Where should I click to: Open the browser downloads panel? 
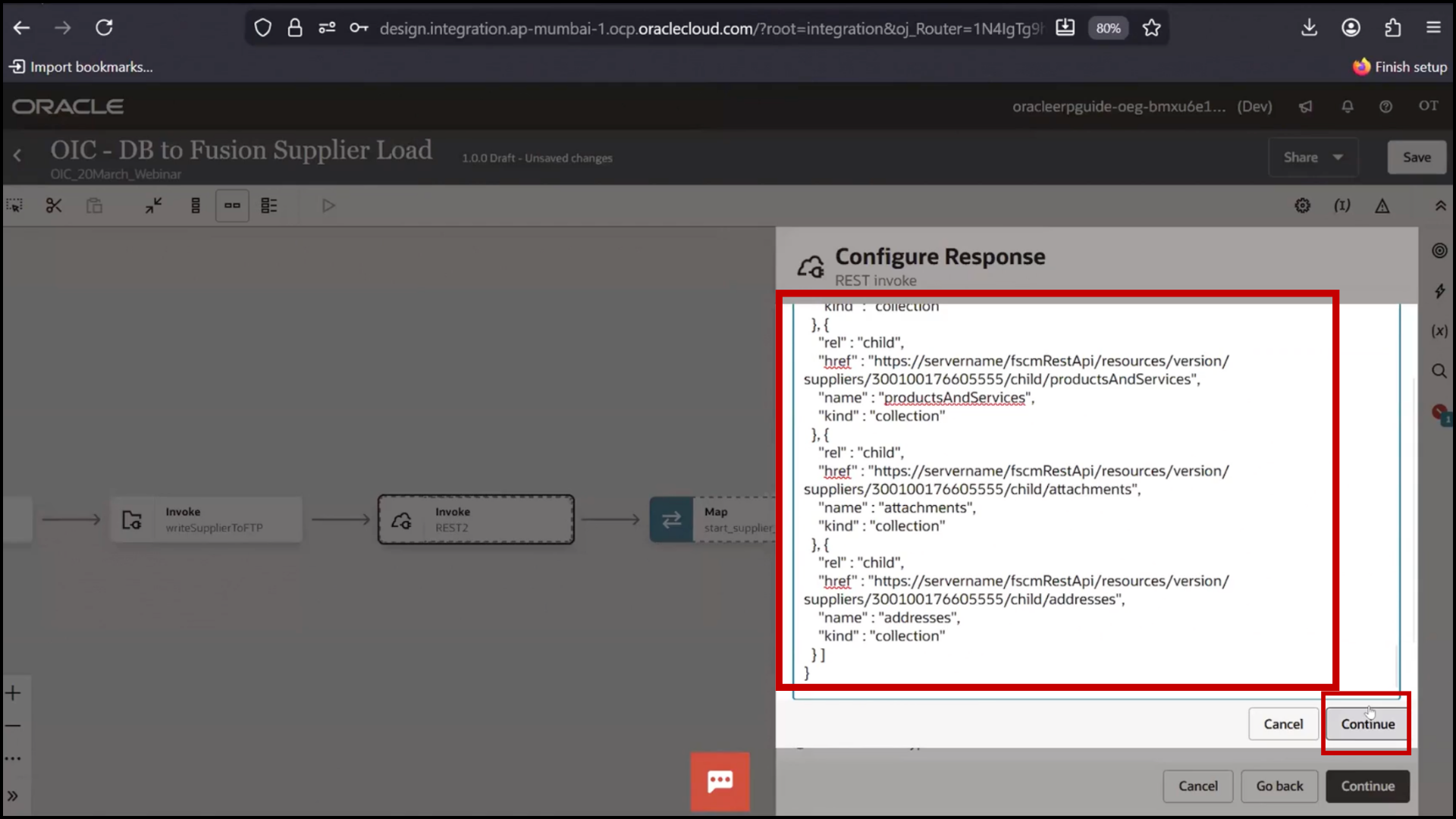[1309, 28]
